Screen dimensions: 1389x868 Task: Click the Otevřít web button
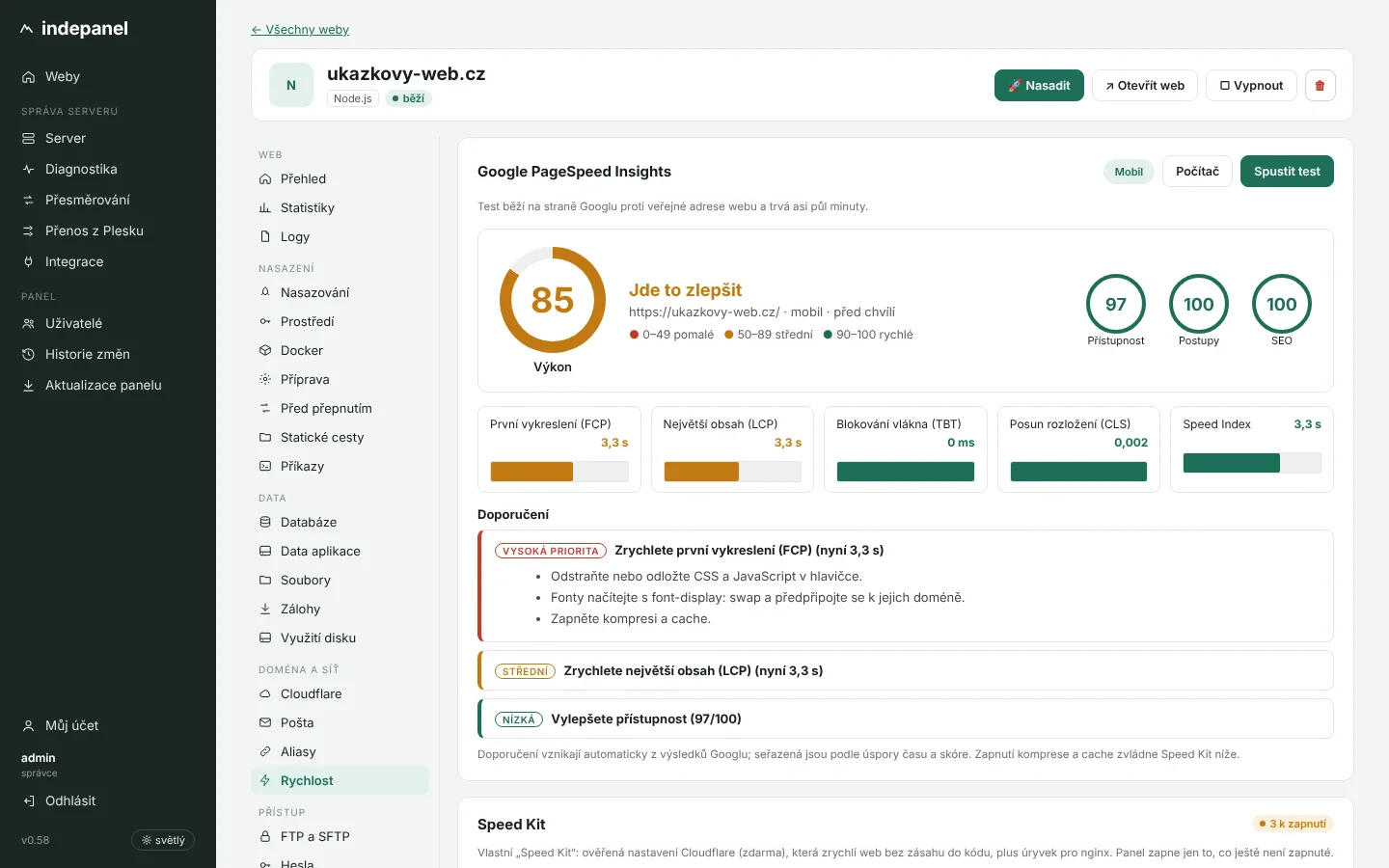tap(1145, 86)
